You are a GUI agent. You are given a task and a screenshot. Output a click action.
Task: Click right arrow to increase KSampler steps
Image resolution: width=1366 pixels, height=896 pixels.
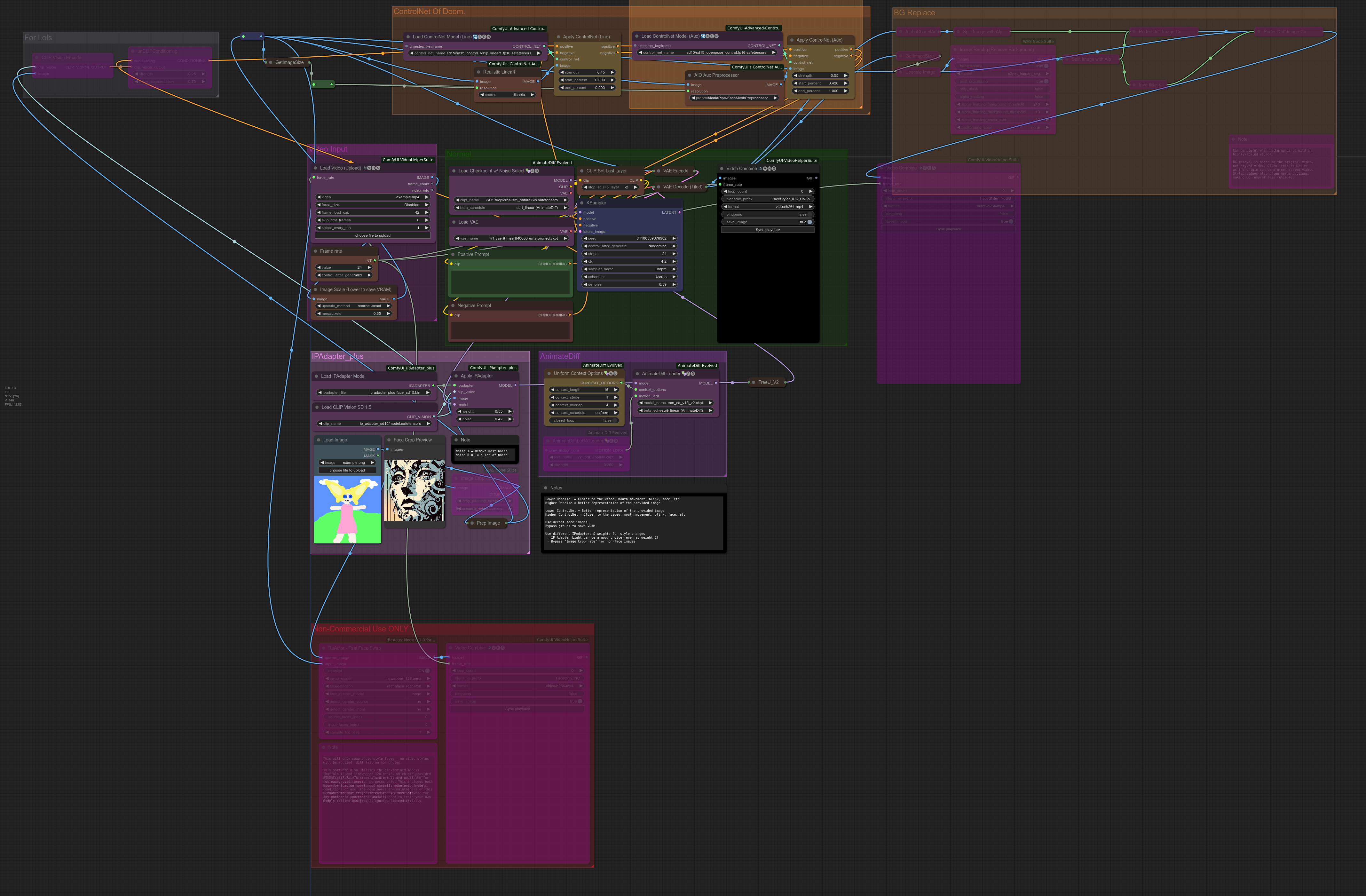(674, 254)
